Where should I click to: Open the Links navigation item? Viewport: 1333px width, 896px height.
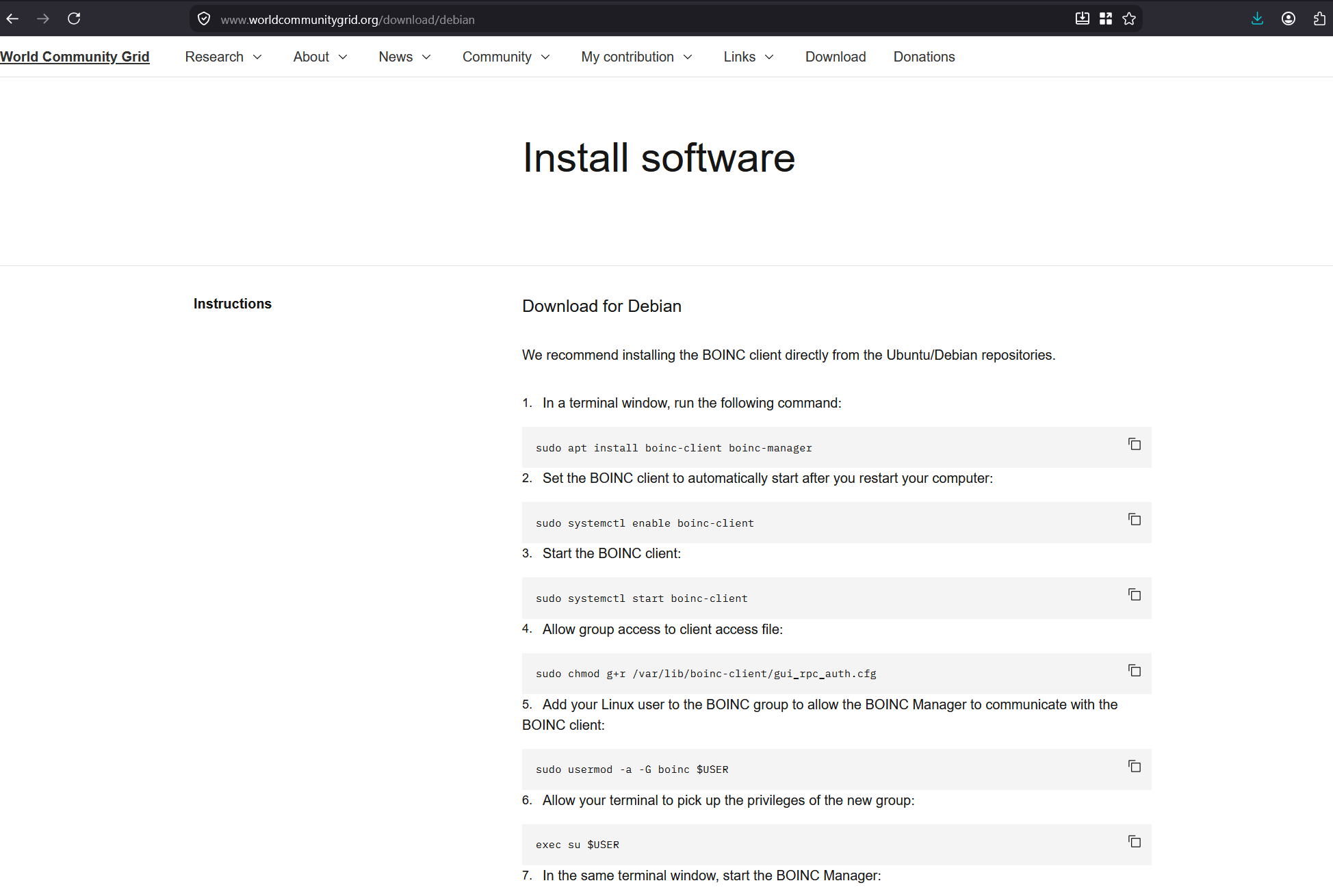click(x=740, y=57)
